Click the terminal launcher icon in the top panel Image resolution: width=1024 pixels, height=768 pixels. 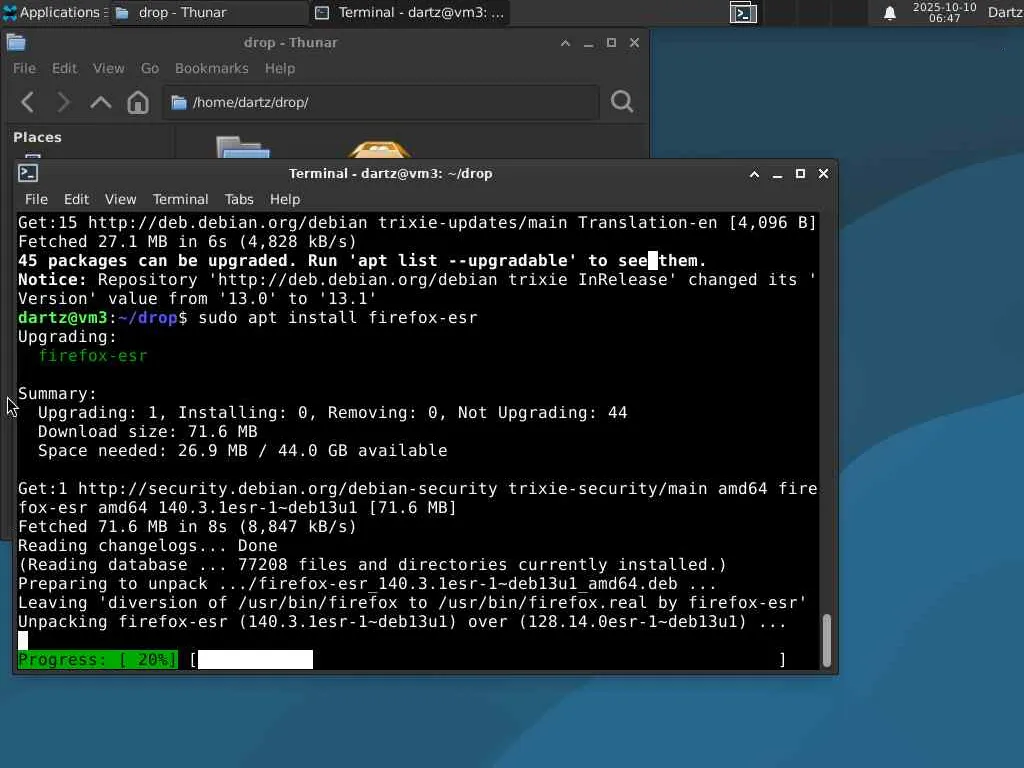[743, 12]
